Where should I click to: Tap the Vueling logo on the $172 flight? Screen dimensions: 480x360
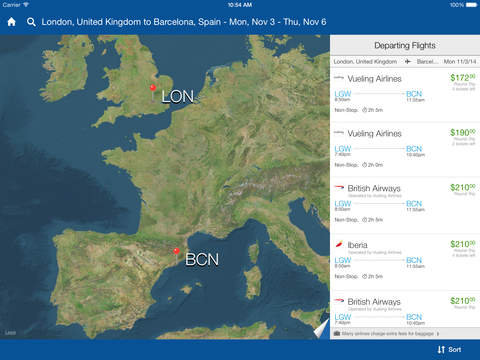[339, 78]
